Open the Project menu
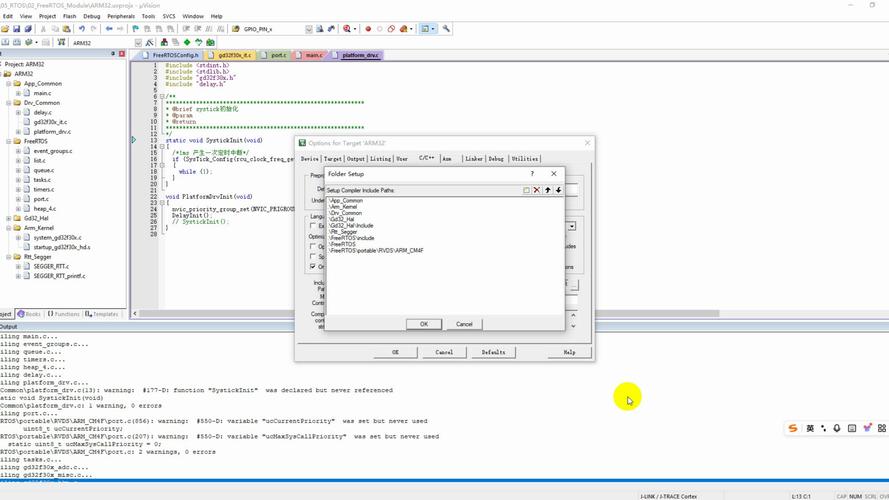The width and height of the screenshot is (889, 500). pos(47,16)
